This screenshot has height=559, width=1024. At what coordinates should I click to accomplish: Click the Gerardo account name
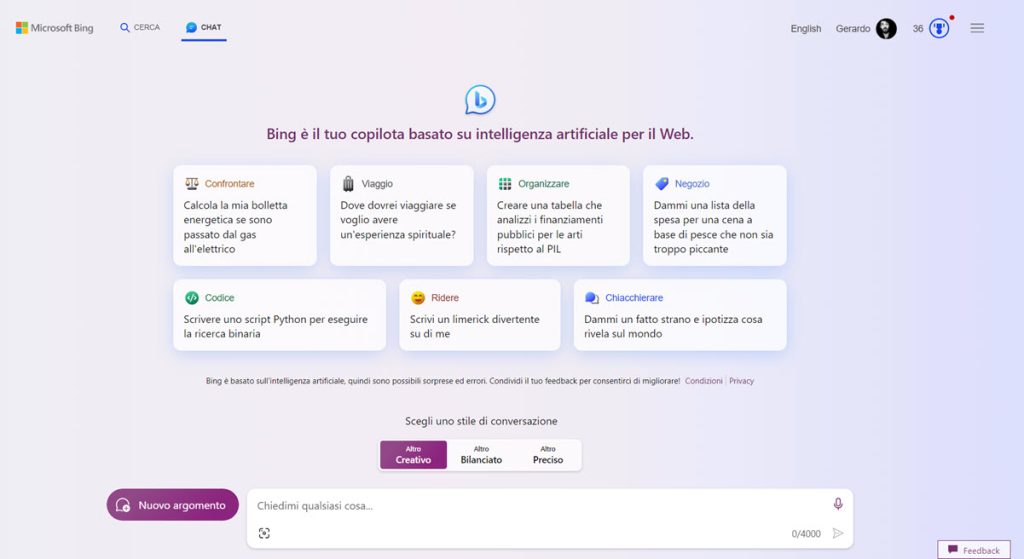(852, 29)
